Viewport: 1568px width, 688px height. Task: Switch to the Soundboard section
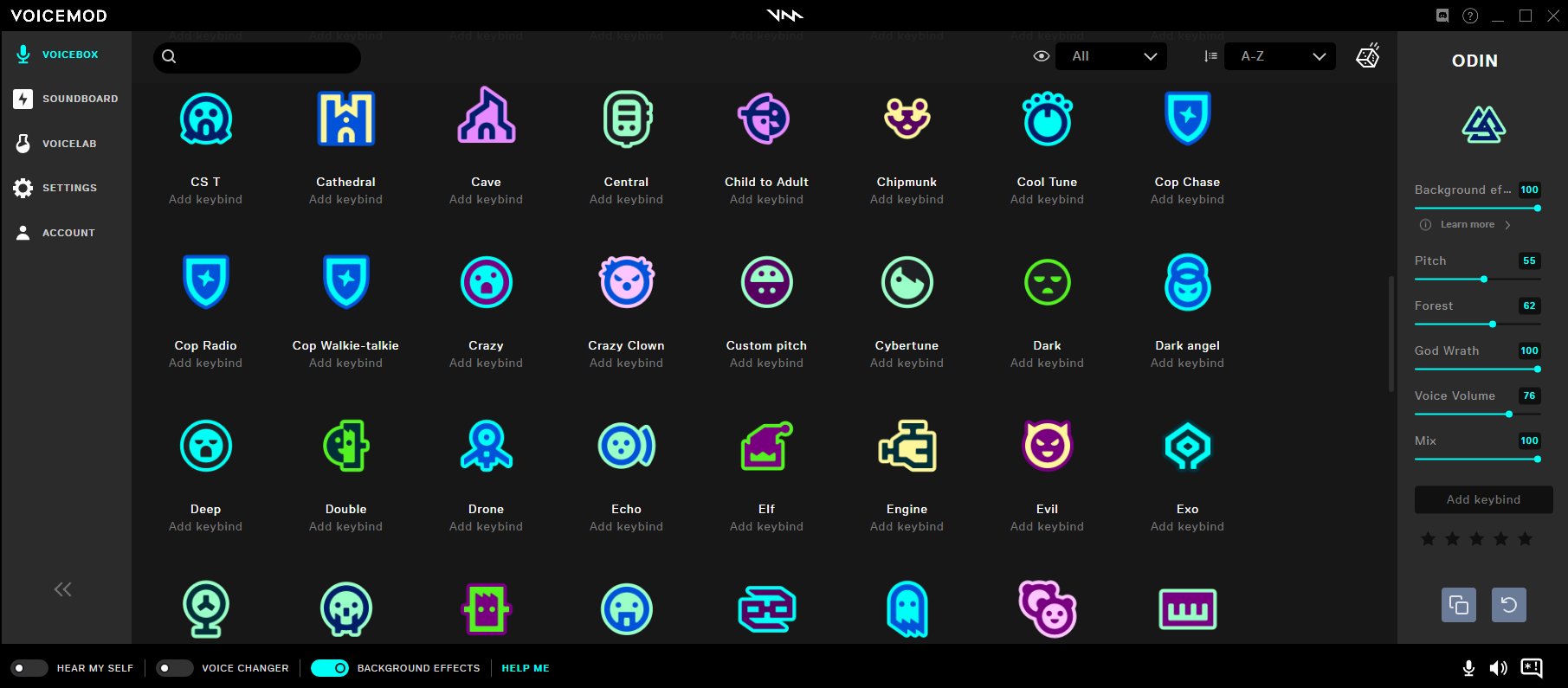click(67, 99)
